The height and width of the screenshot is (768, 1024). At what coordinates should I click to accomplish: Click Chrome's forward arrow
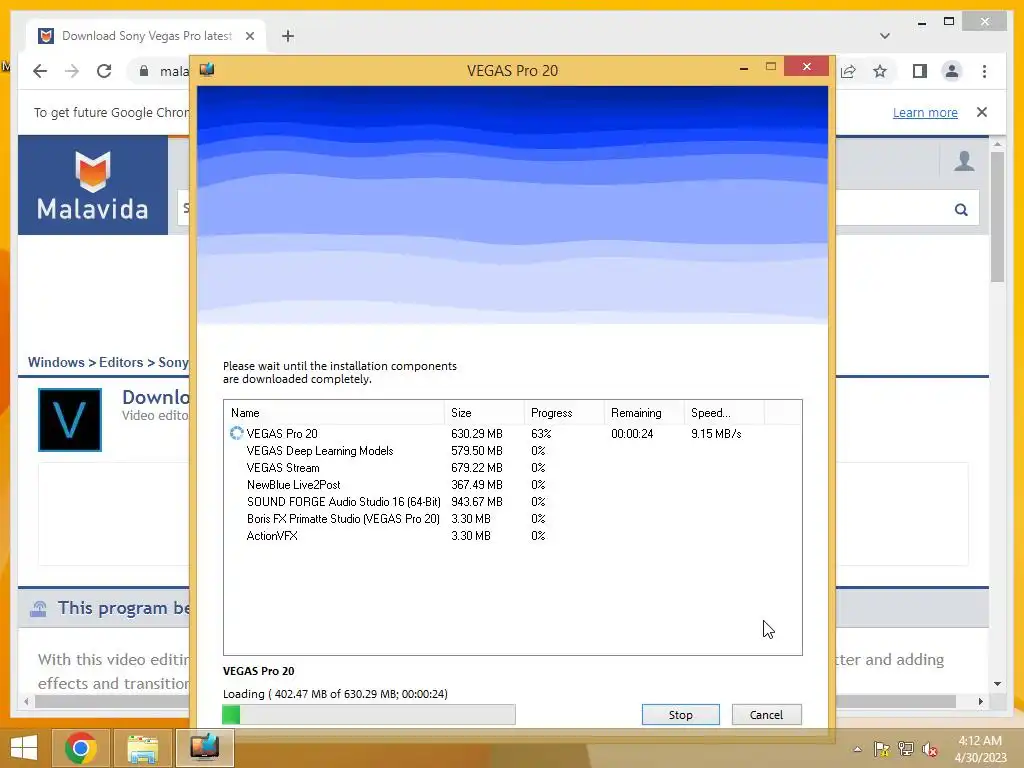72,71
